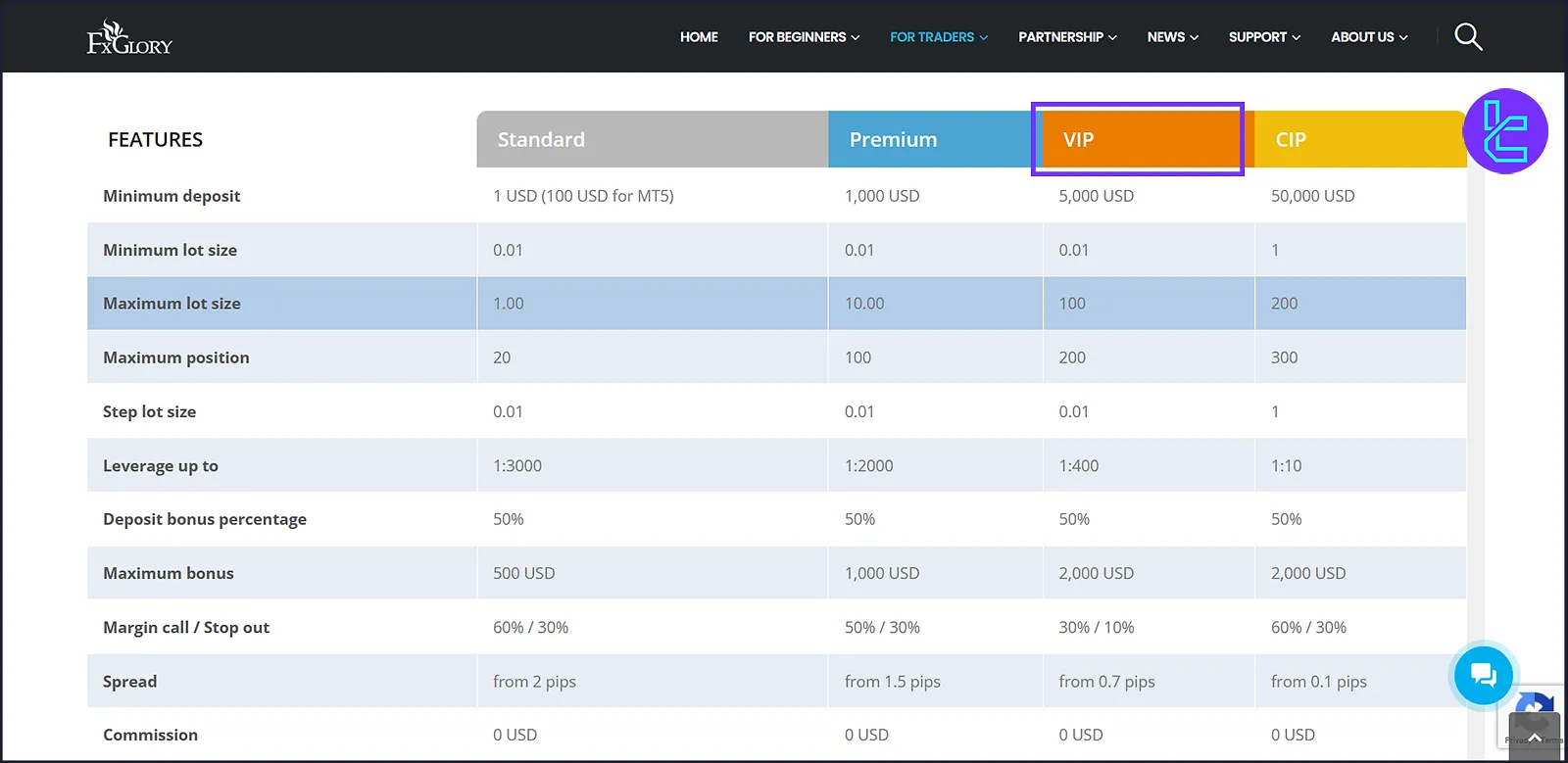This screenshot has height=763, width=1568.
Task: Open the ABOUT US menu
Action: 1369,37
